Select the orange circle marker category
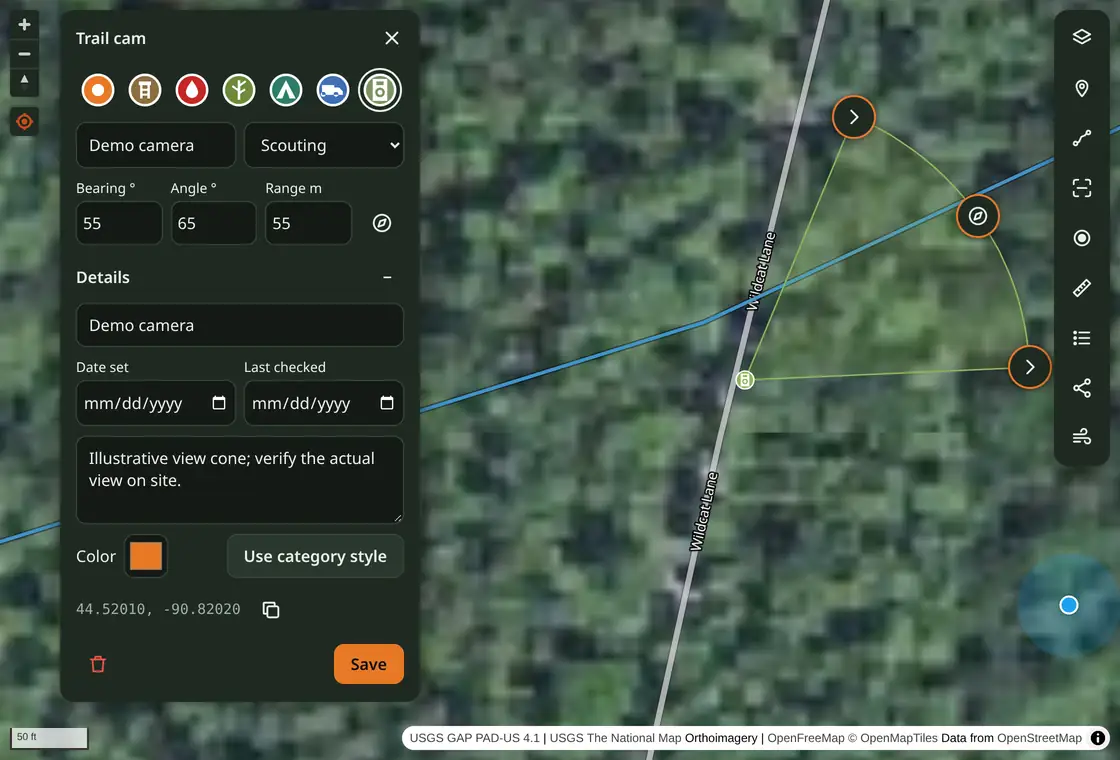 tap(98, 91)
